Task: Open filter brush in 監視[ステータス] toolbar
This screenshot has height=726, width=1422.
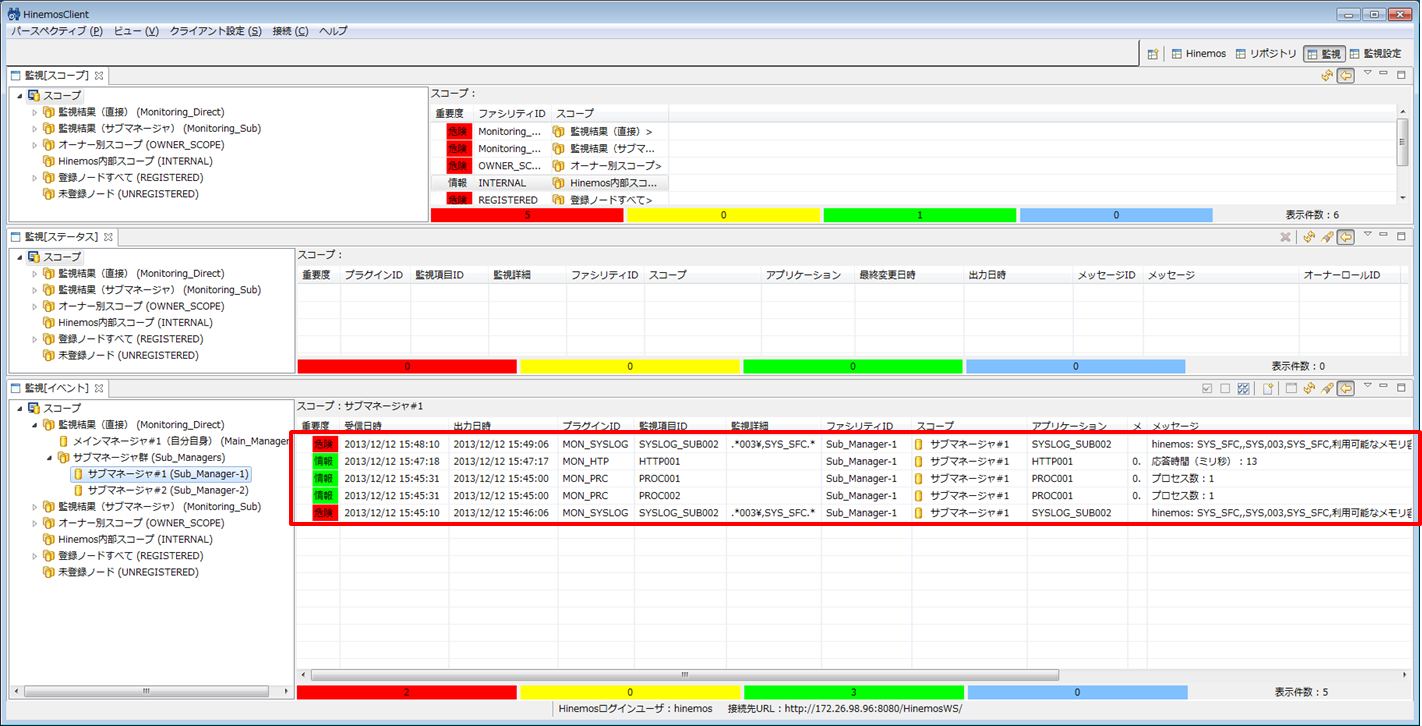Action: pyautogui.click(x=1327, y=237)
